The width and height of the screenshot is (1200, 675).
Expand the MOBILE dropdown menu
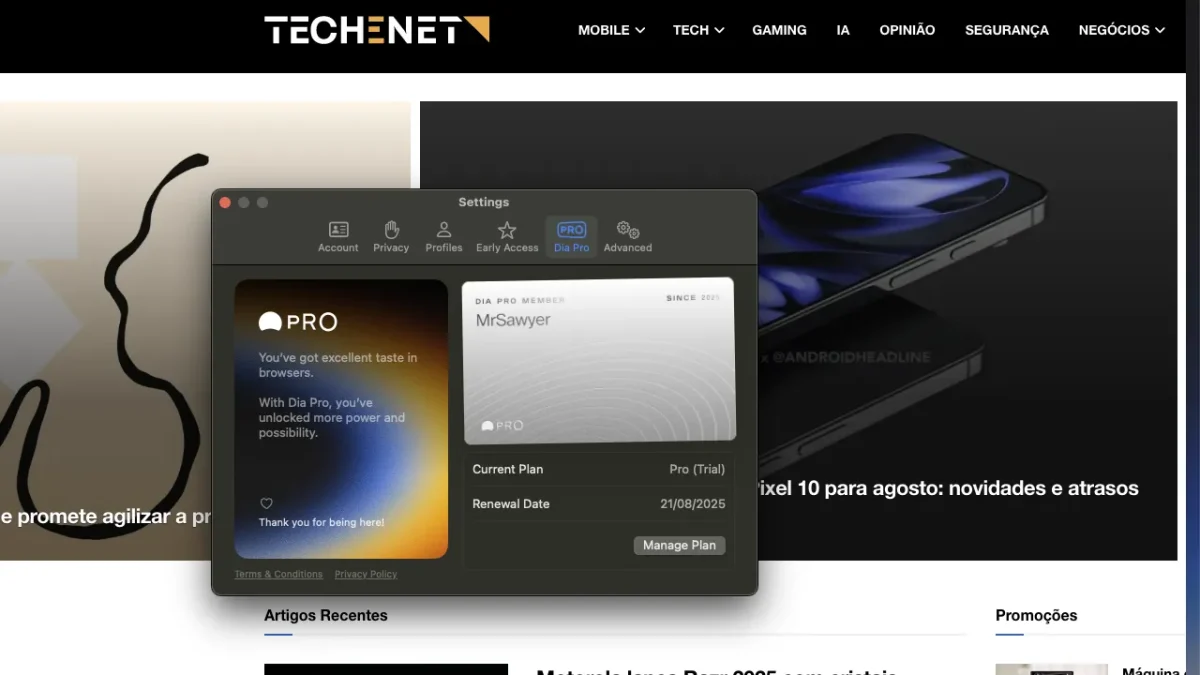(x=611, y=30)
